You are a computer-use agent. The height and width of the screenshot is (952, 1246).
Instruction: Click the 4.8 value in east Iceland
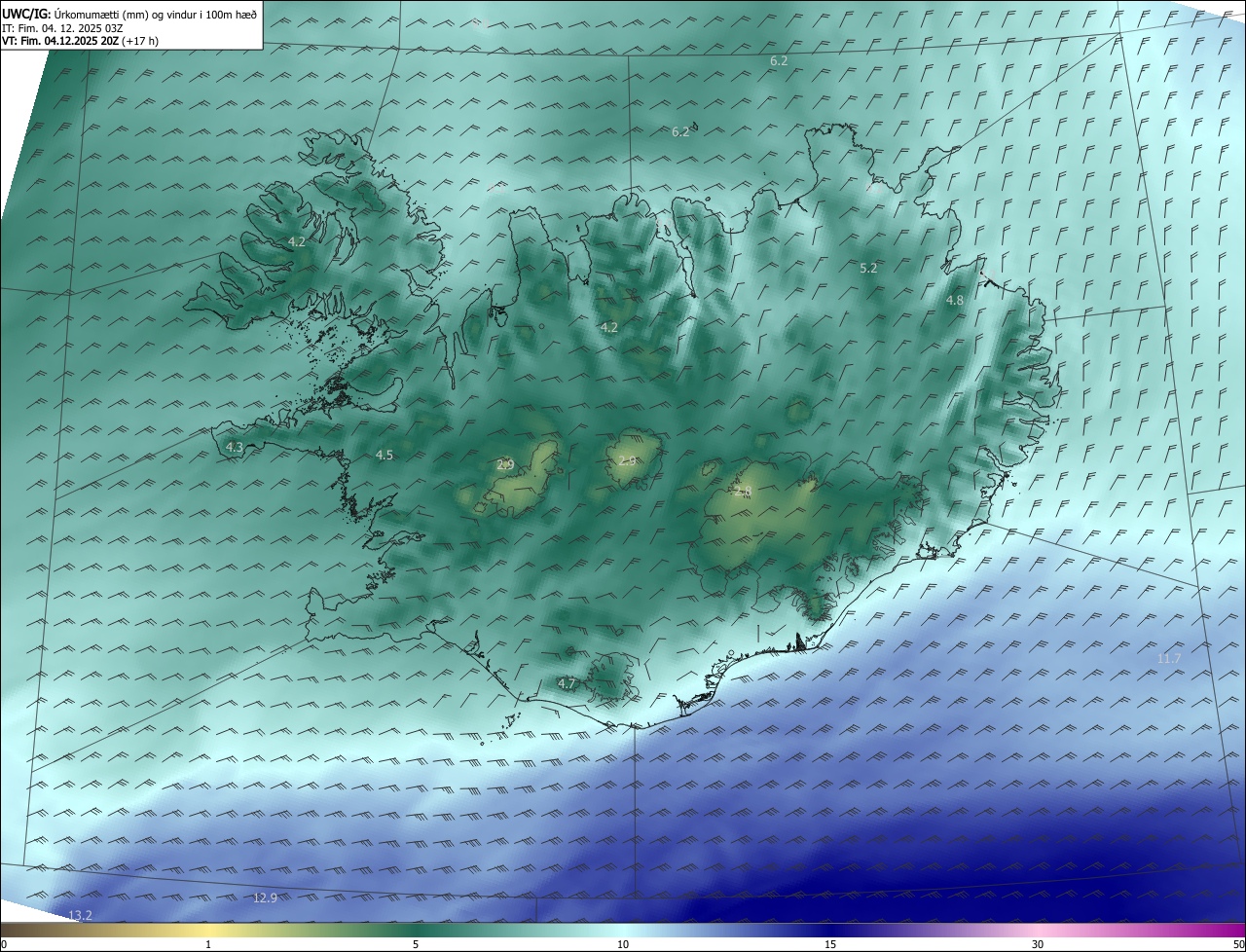(x=955, y=301)
